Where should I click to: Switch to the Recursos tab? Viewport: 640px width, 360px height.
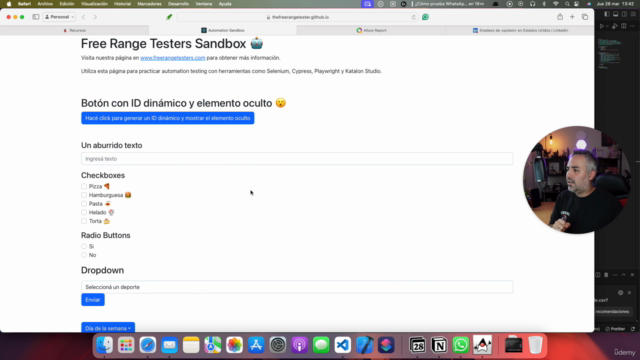click(x=75, y=31)
